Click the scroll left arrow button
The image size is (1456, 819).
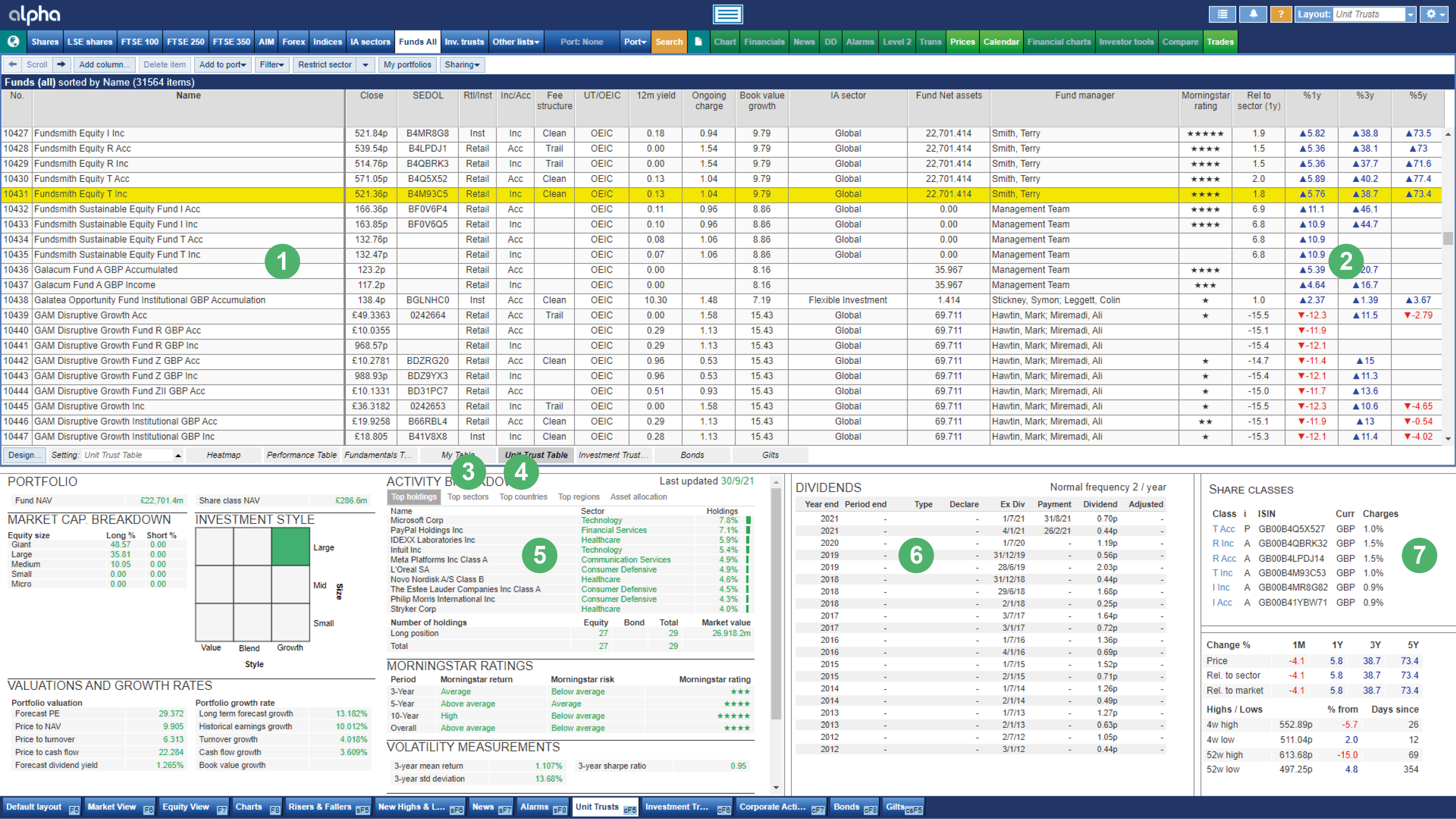point(13,65)
